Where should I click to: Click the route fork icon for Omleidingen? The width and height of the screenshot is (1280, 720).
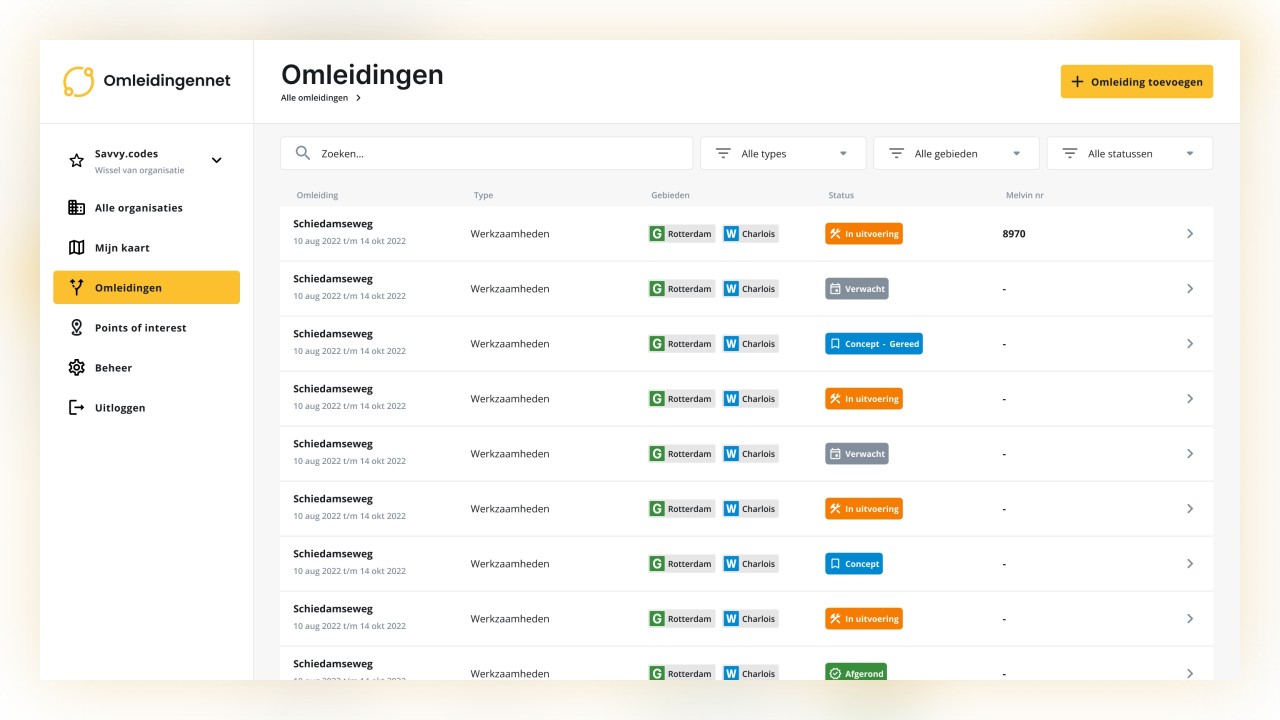coord(76,288)
